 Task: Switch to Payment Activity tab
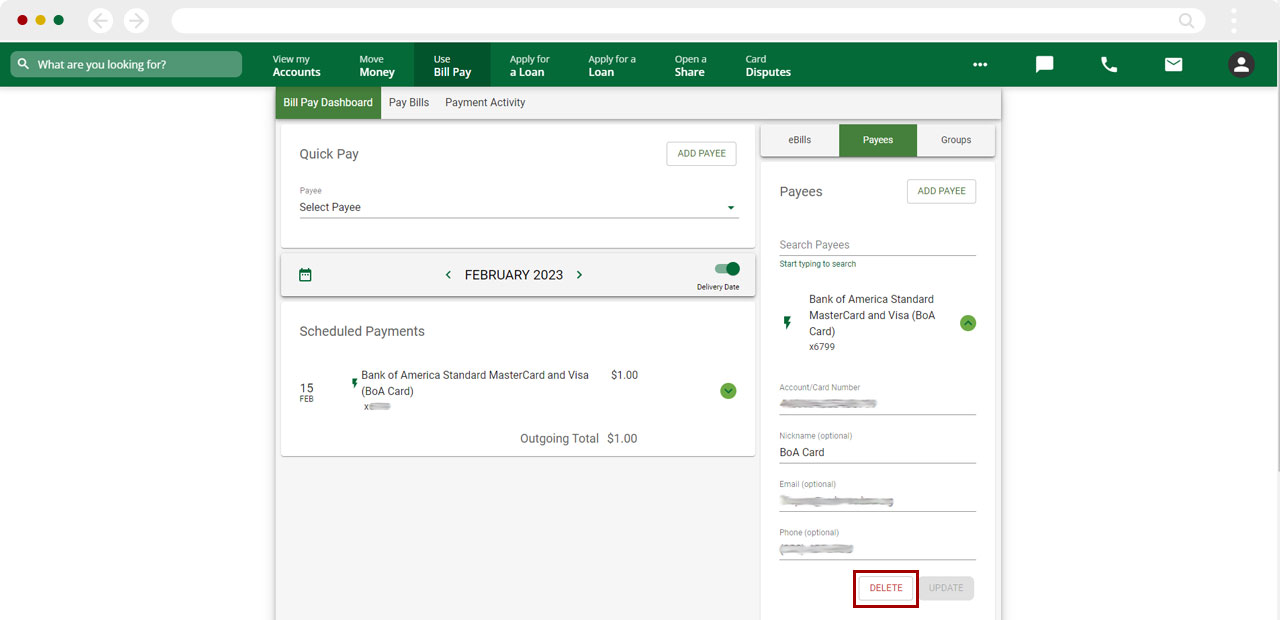coord(485,102)
